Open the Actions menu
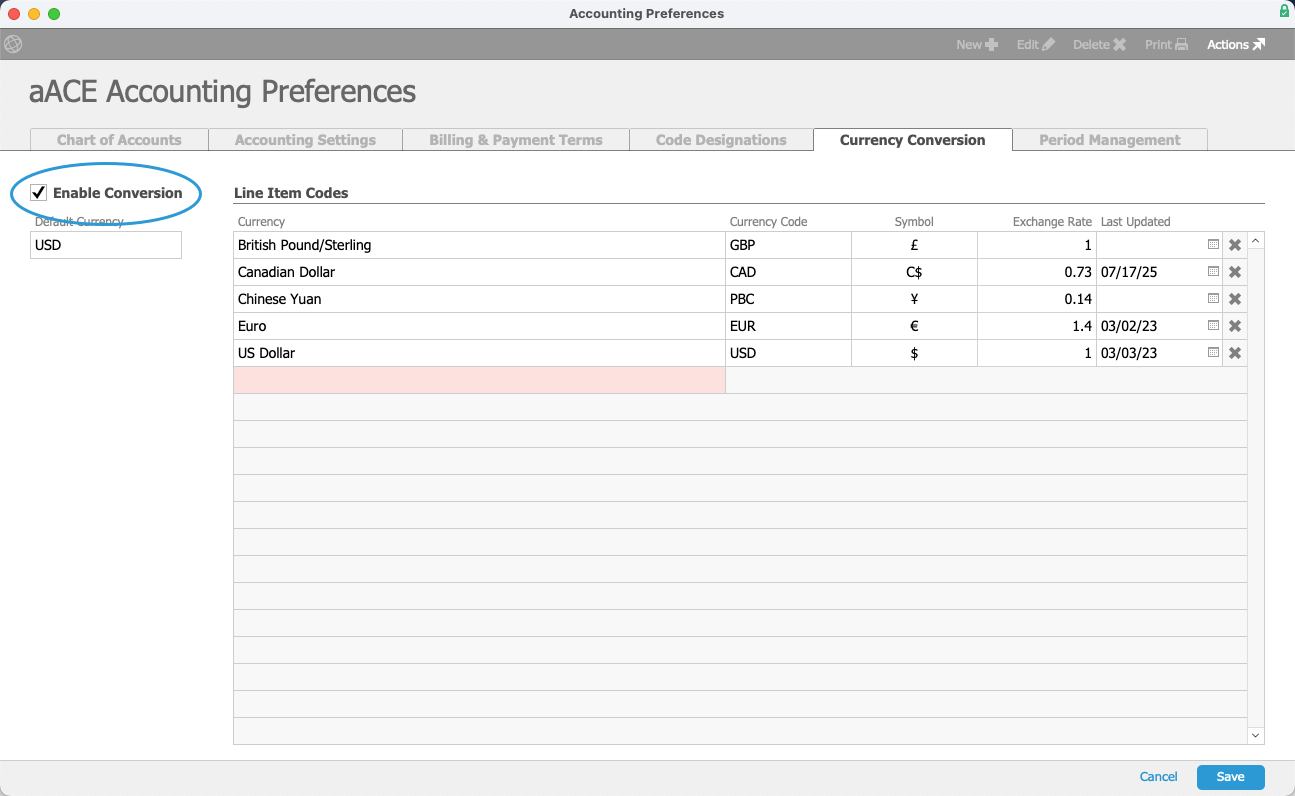The width and height of the screenshot is (1295, 796). point(1236,44)
